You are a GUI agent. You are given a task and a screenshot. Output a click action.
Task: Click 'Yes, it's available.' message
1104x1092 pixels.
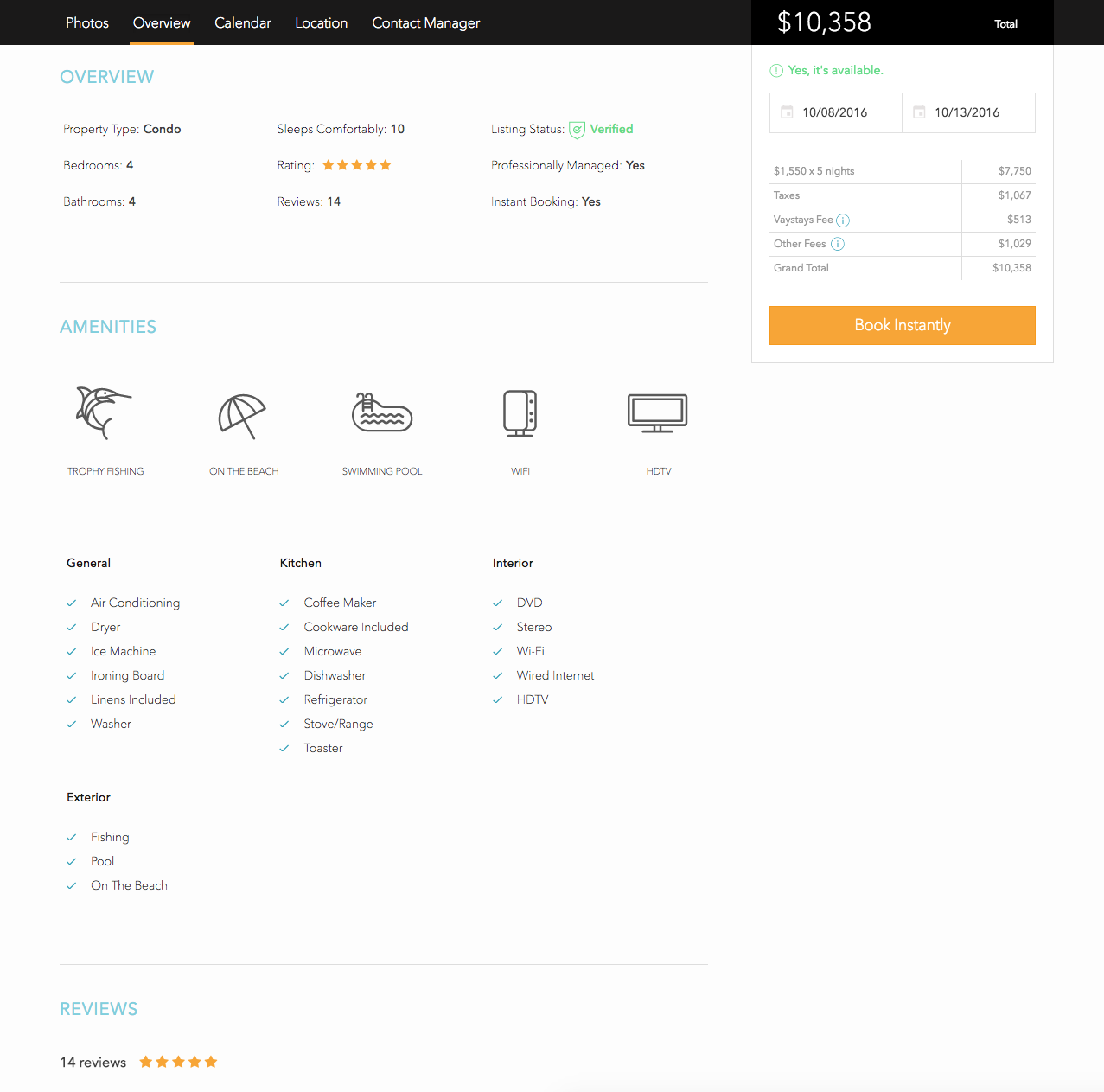[835, 71]
